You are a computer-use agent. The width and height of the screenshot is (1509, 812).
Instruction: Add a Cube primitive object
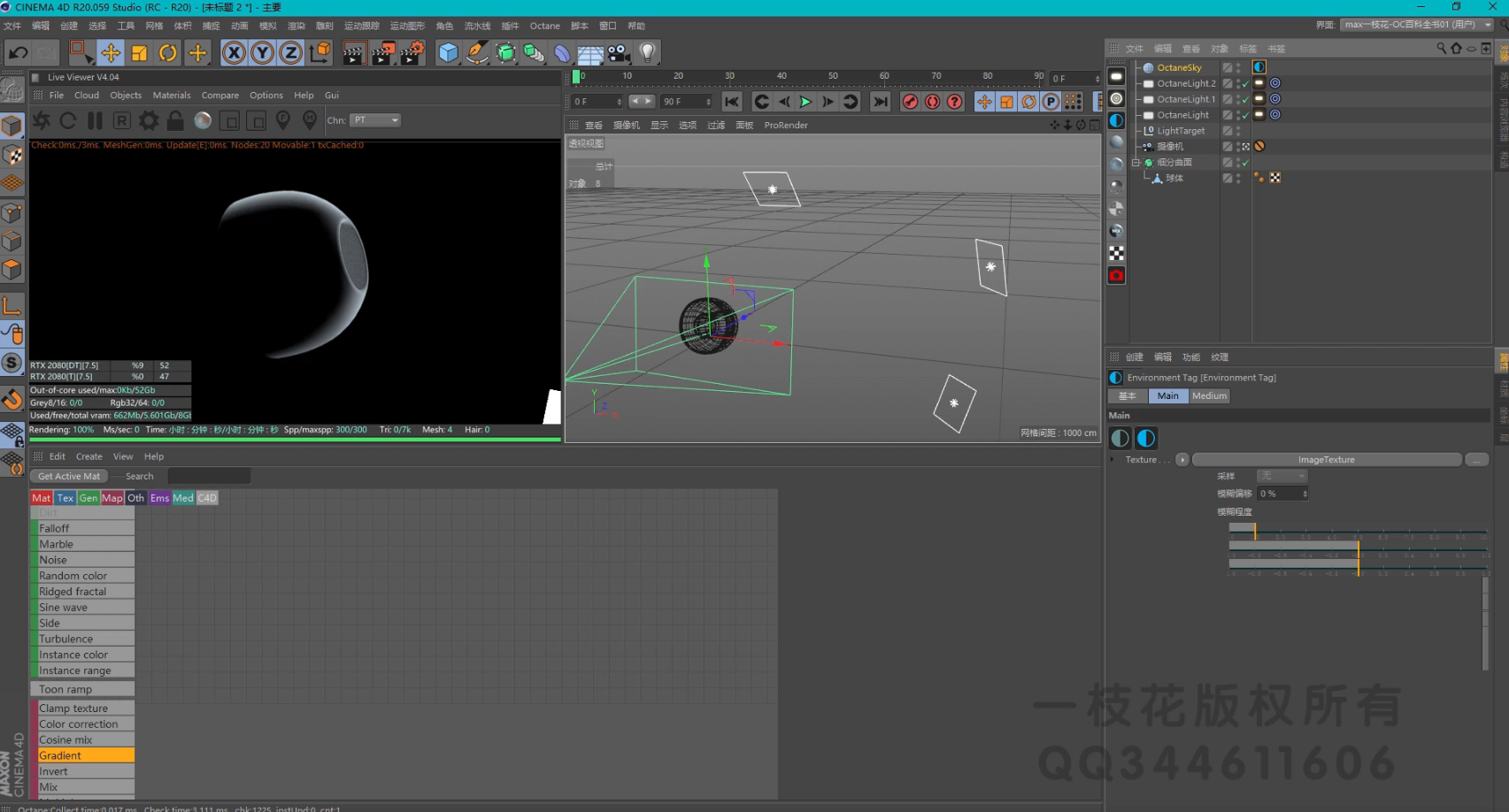tap(449, 53)
